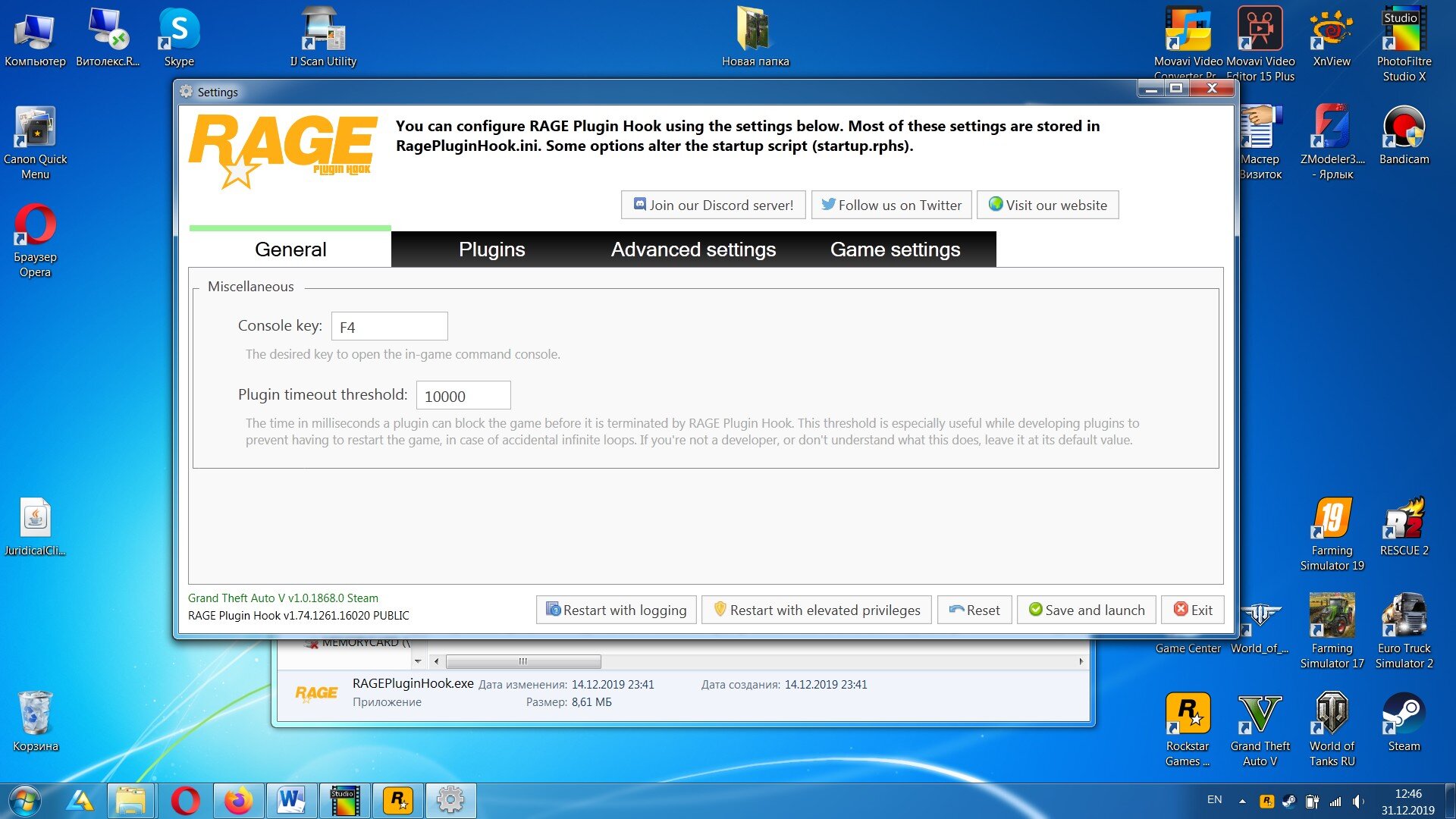Click the settings gear taskbar icon

pos(450,800)
